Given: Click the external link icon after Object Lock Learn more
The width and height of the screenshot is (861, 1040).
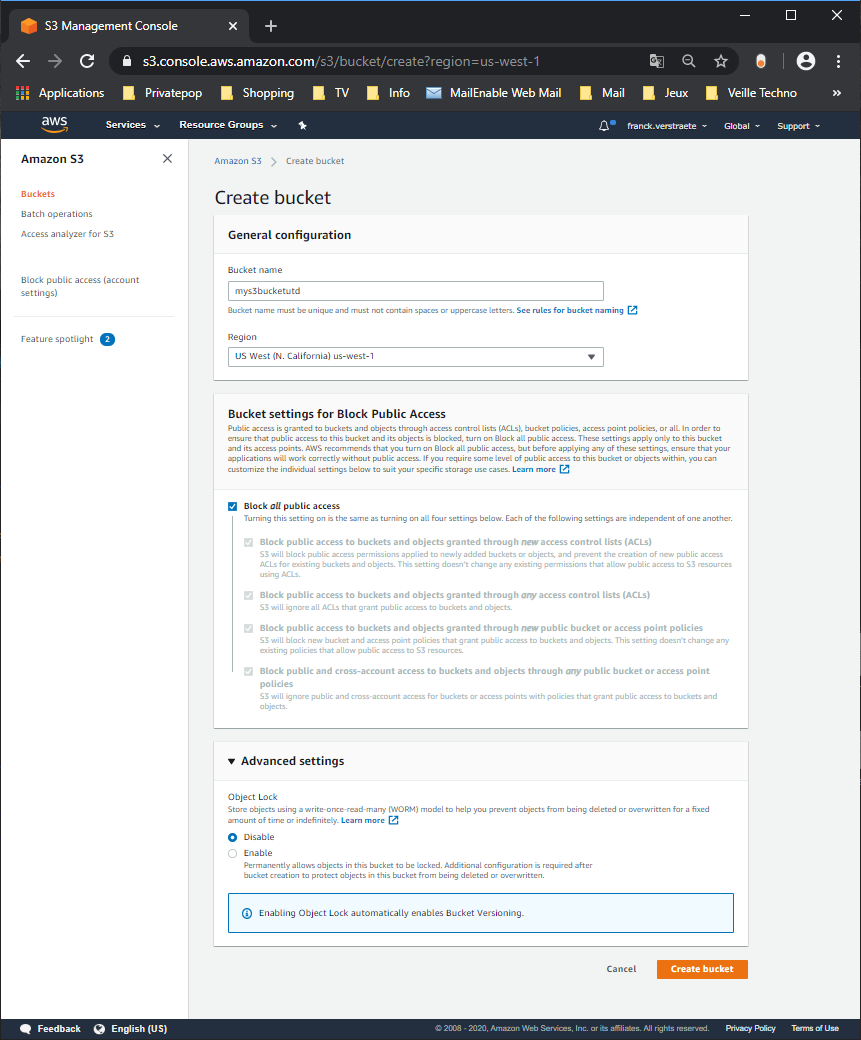Looking at the screenshot, I should tap(393, 820).
